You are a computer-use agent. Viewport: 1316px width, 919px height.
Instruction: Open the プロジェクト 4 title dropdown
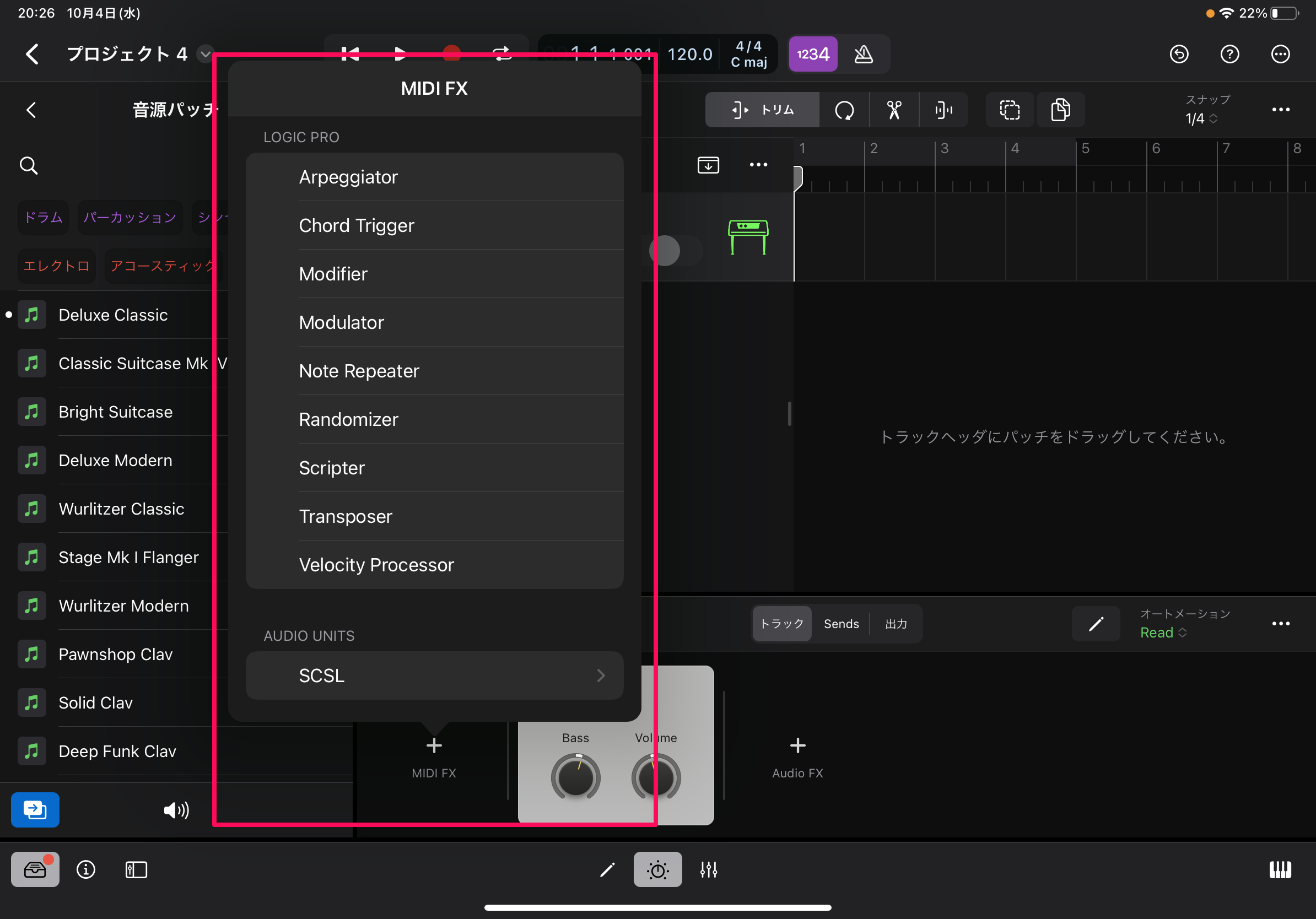[x=204, y=54]
